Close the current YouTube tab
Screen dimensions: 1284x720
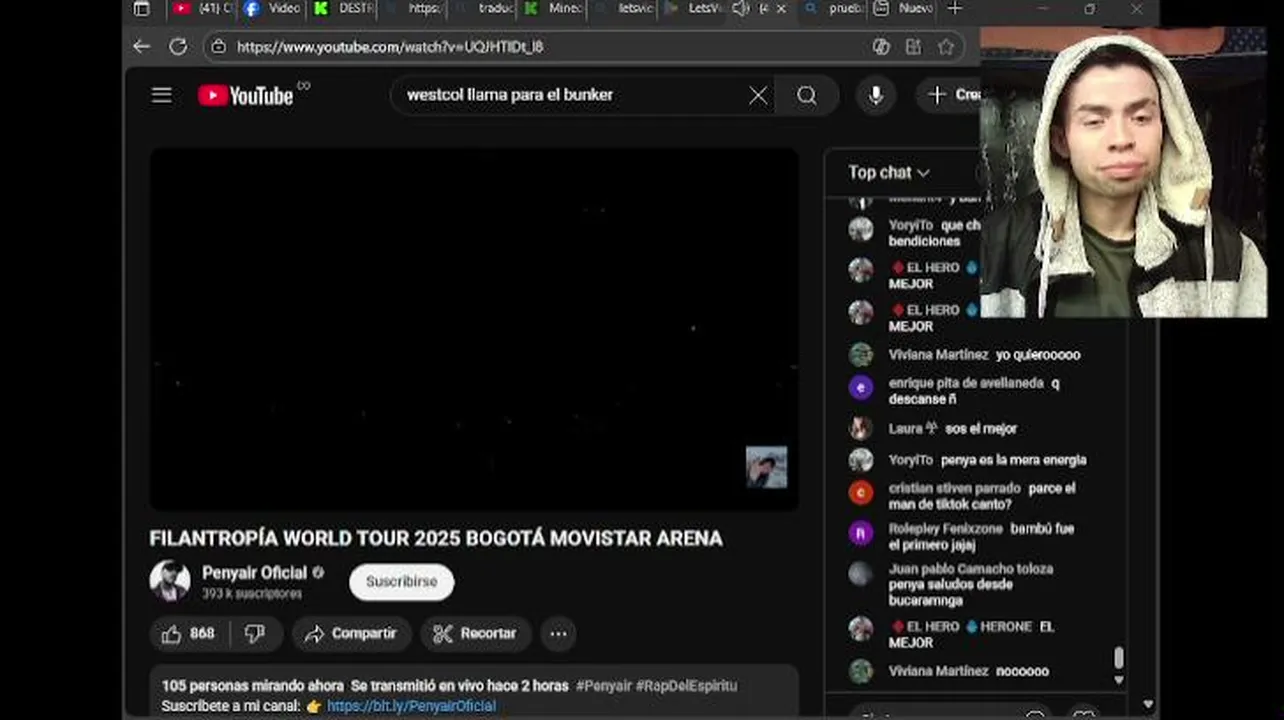pos(781,9)
